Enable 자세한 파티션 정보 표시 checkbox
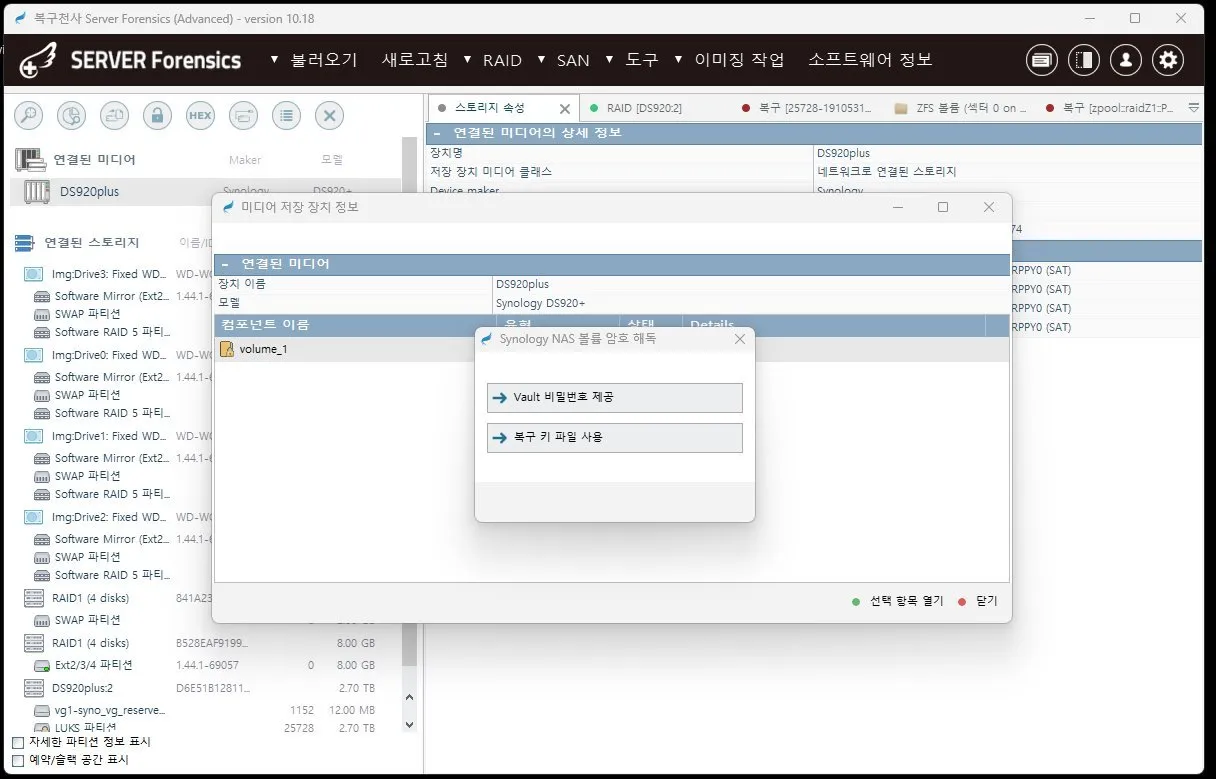Image resolution: width=1216 pixels, height=779 pixels. pyautogui.click(x=17, y=743)
